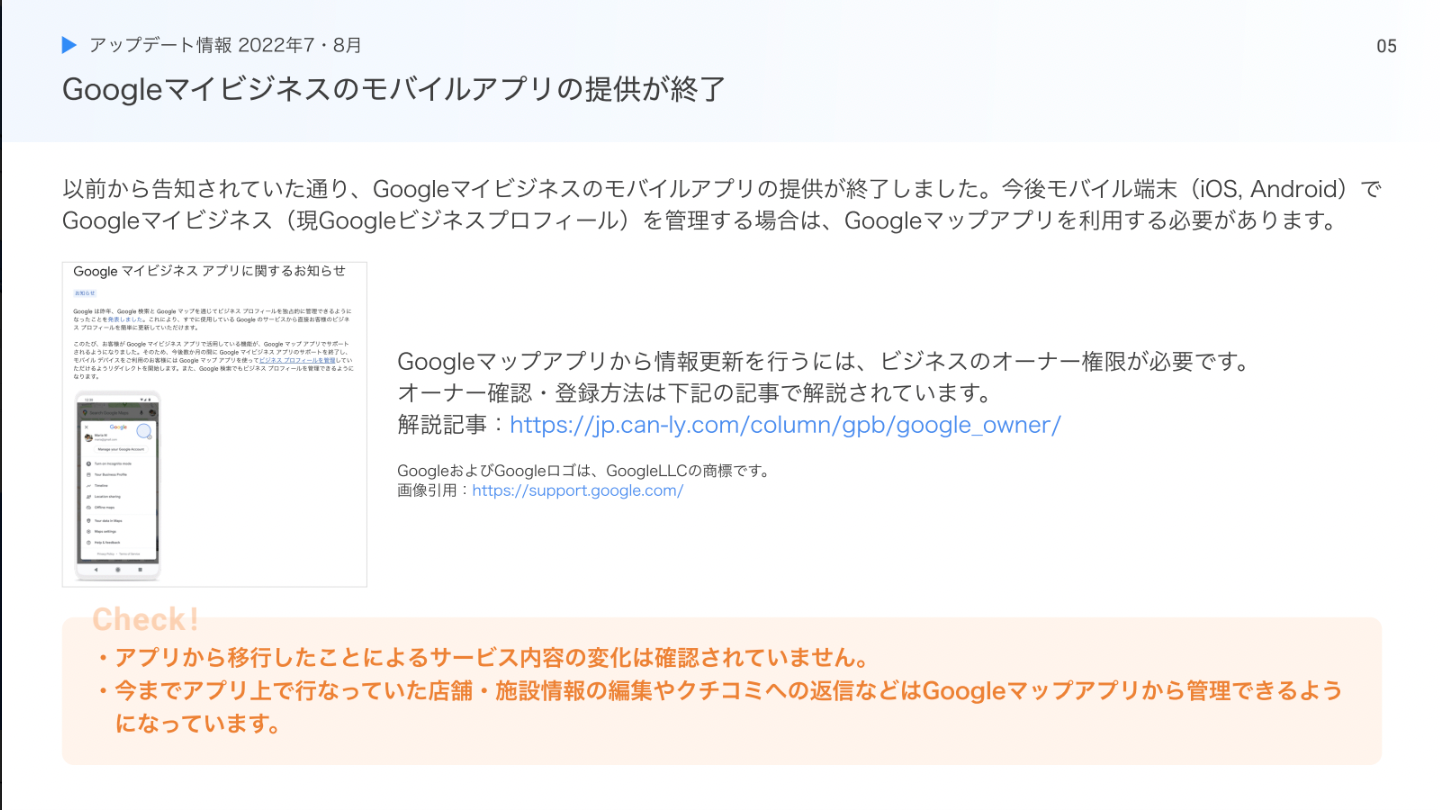Image resolution: width=1440 pixels, height=810 pixels.
Task: Close the phone account menu with X
Action: (87, 426)
